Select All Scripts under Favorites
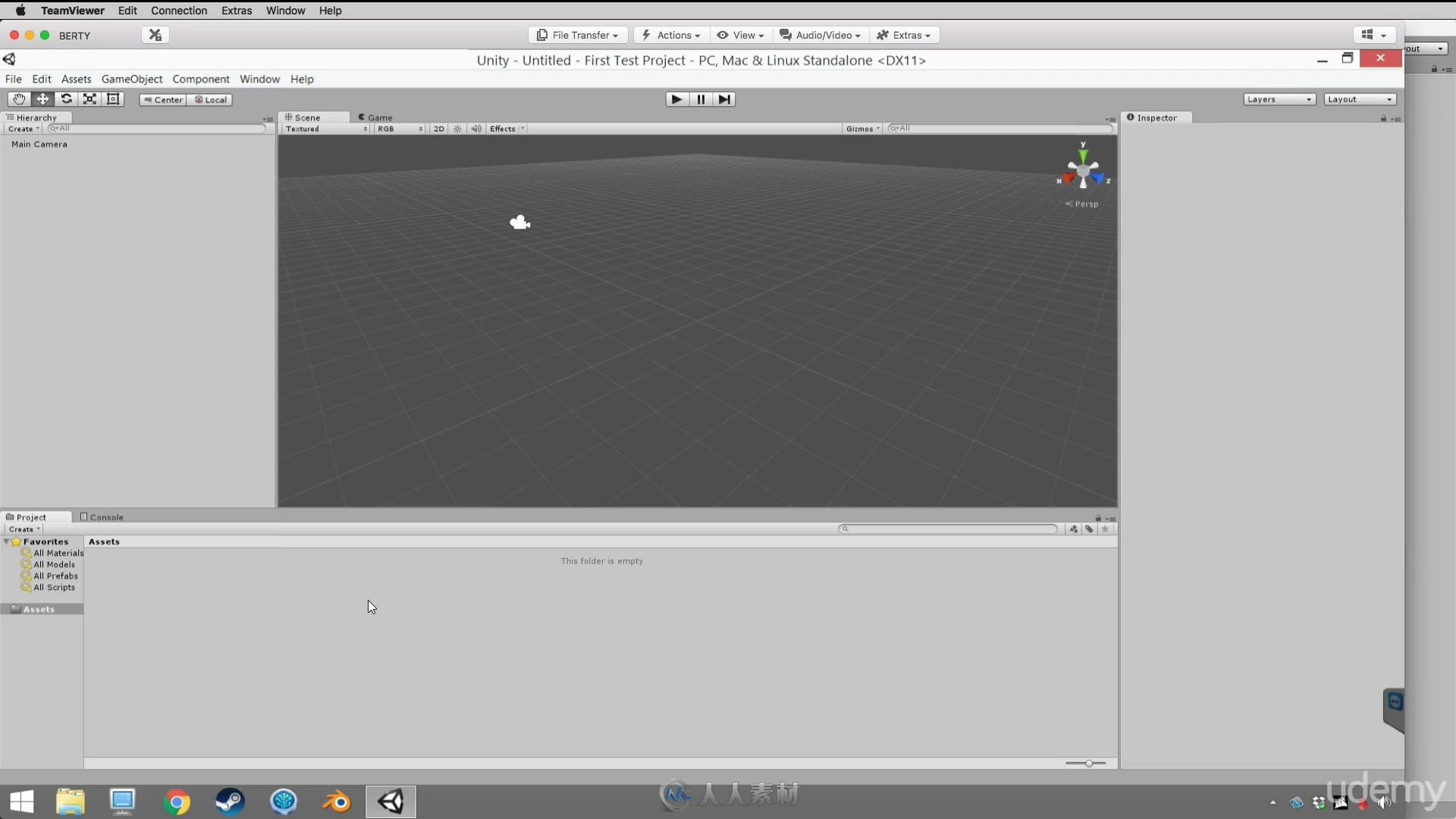The width and height of the screenshot is (1456, 819). tap(53, 587)
